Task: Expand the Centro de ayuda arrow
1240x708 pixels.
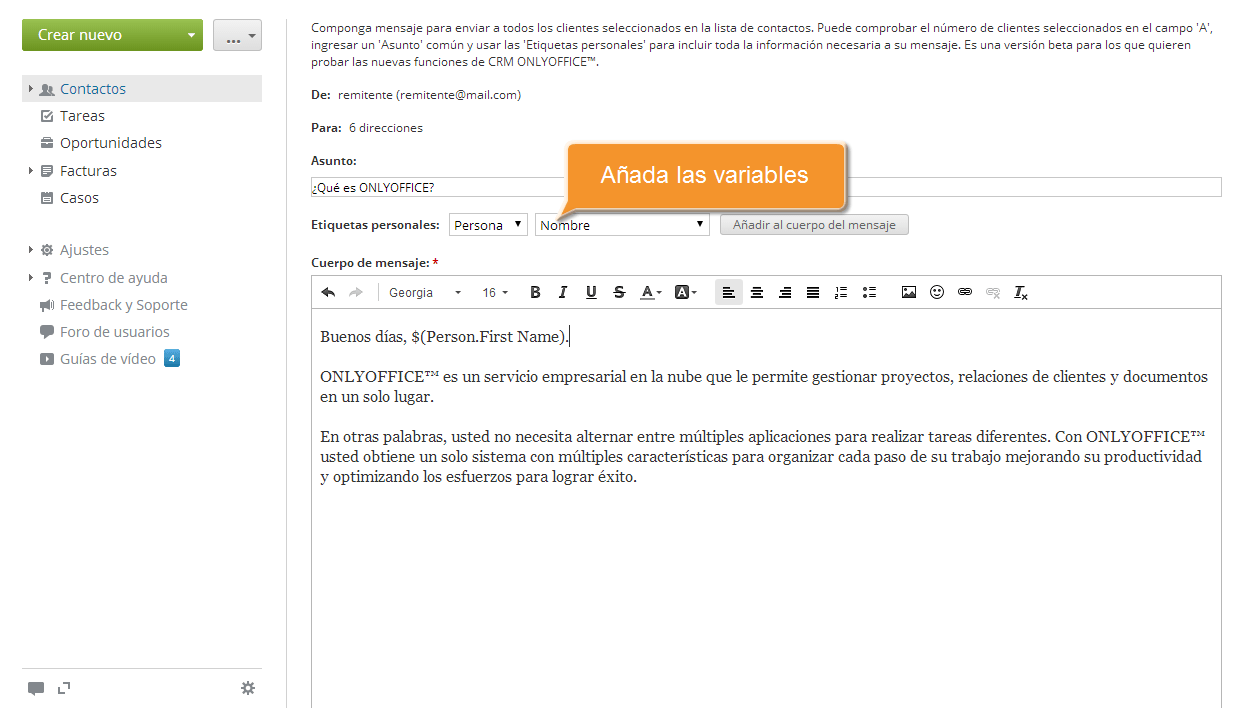Action: [31, 278]
